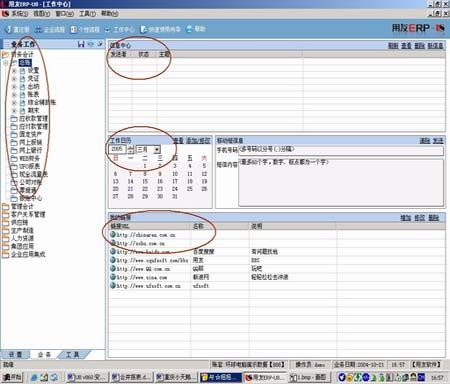Click the 修改 link in my links panel

(x=419, y=218)
